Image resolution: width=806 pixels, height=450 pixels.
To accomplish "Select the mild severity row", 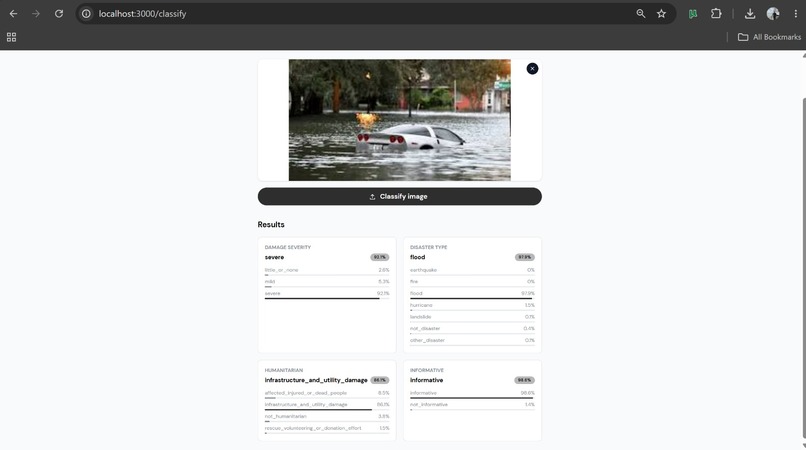I will tap(327, 283).
